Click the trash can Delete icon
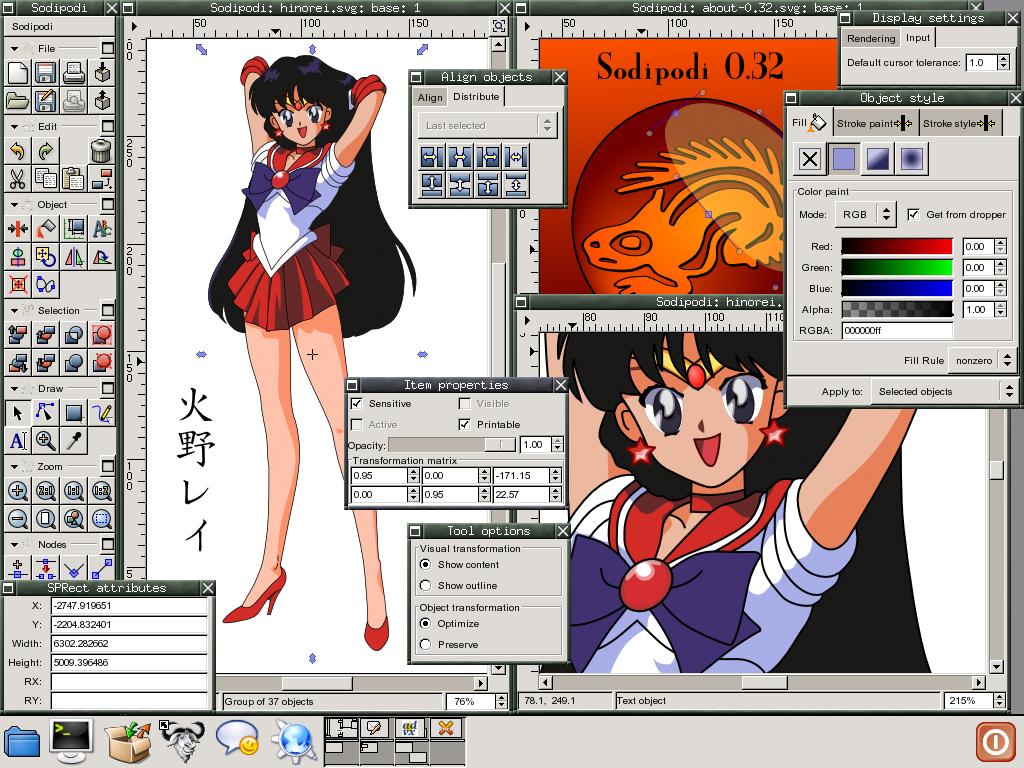 101,151
